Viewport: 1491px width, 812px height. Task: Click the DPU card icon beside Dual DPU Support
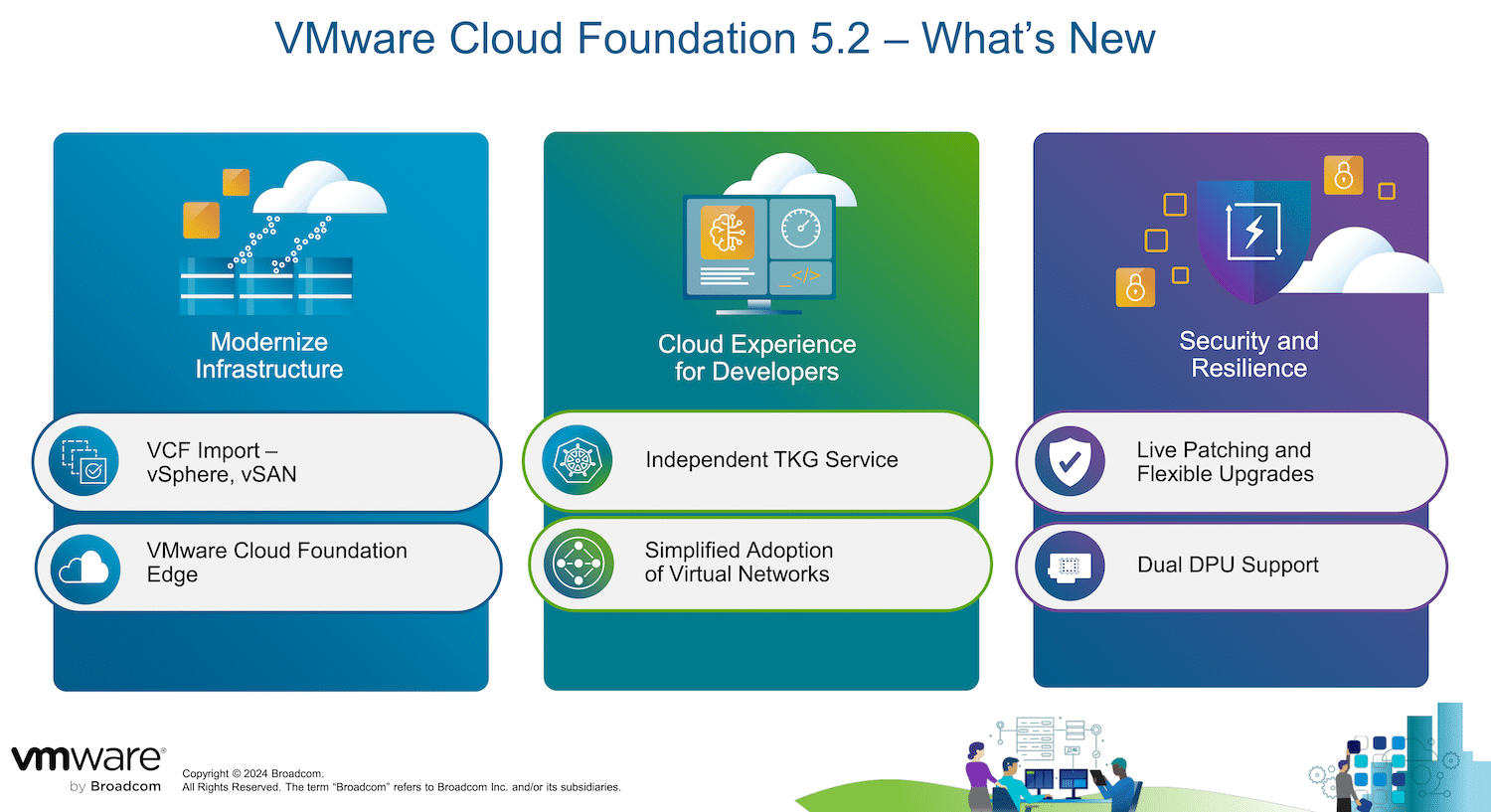(x=1070, y=566)
